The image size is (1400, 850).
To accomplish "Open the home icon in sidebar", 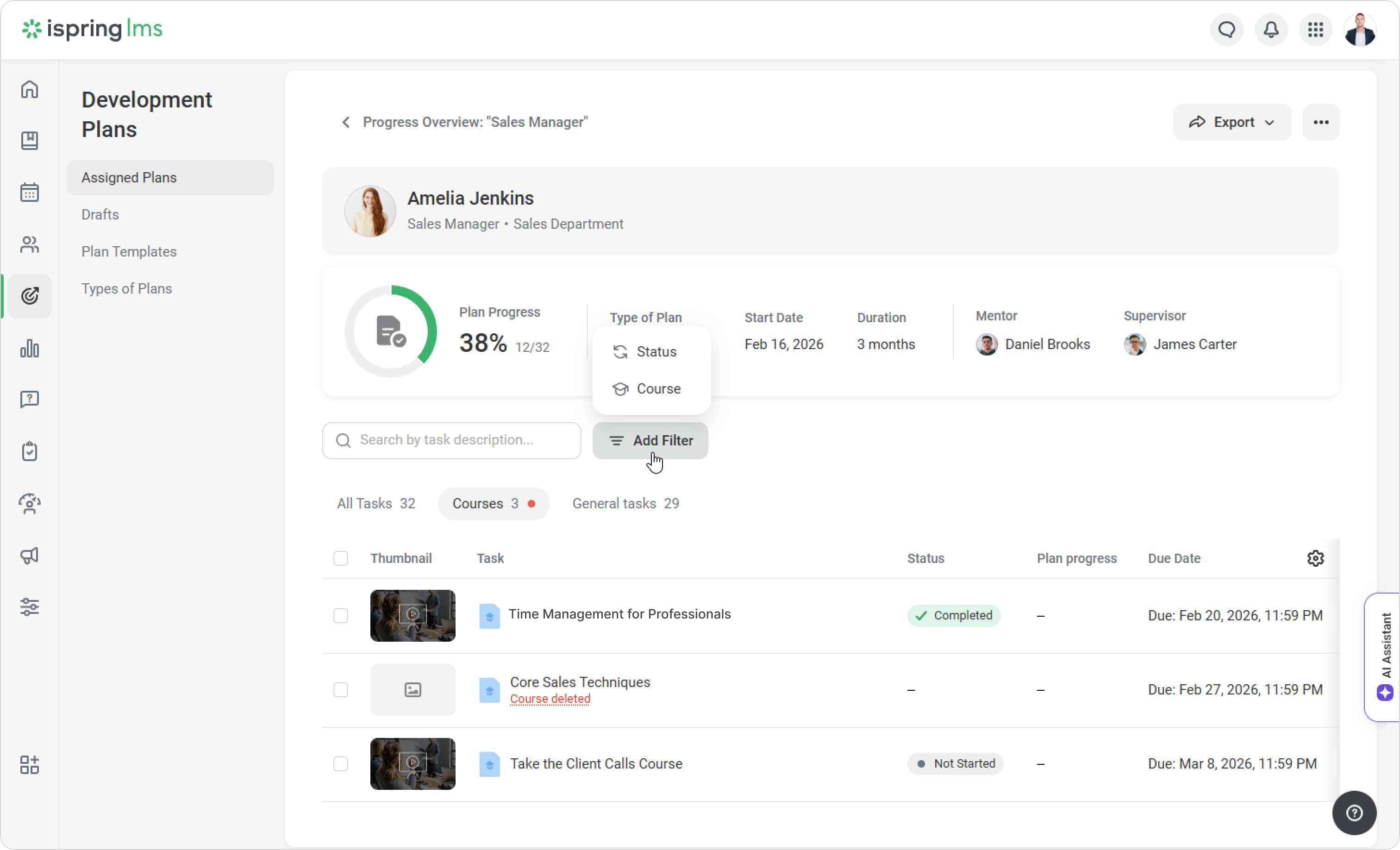I will click(x=30, y=89).
